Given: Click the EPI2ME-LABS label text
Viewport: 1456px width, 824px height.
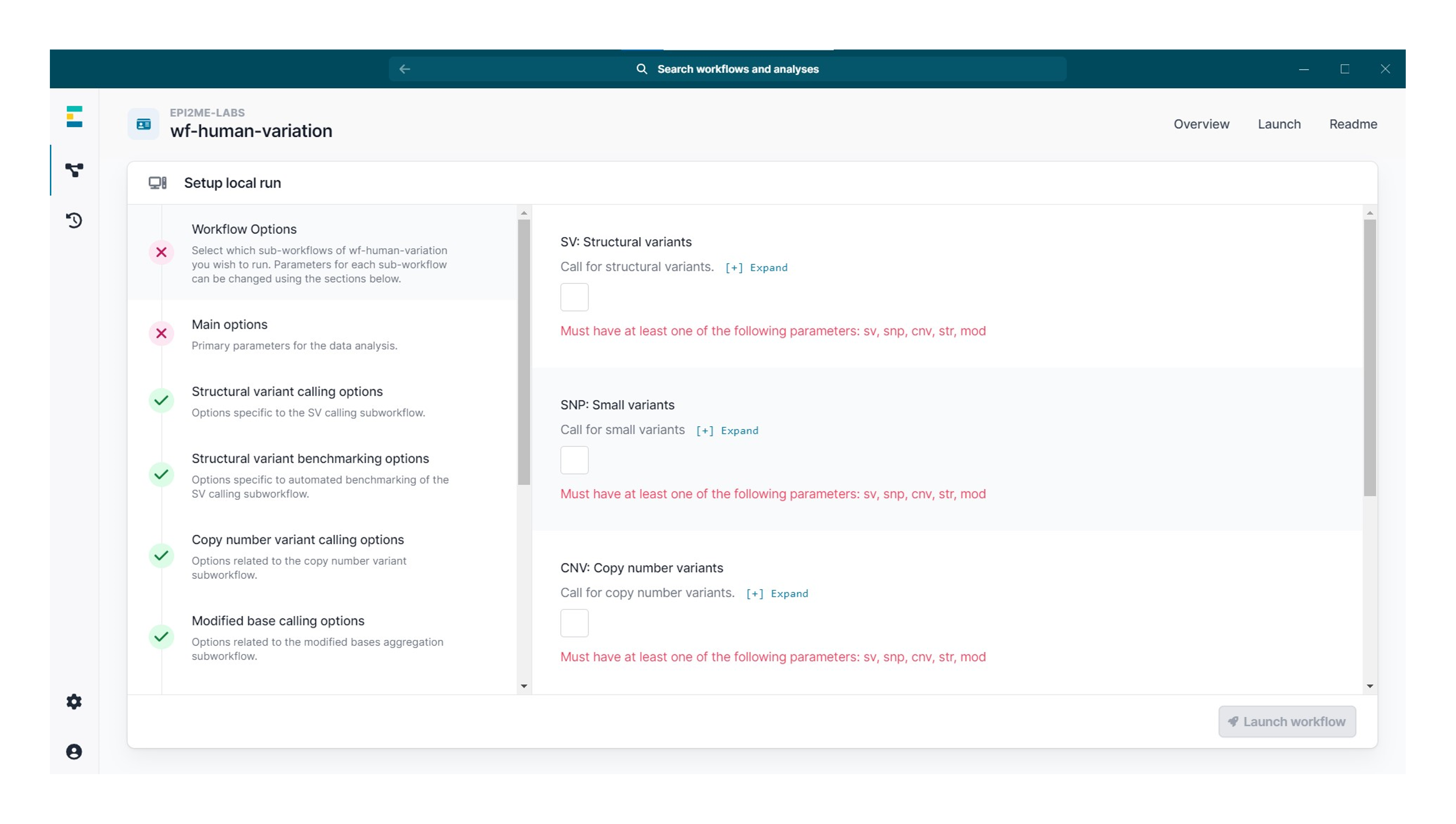Looking at the screenshot, I should point(207,112).
